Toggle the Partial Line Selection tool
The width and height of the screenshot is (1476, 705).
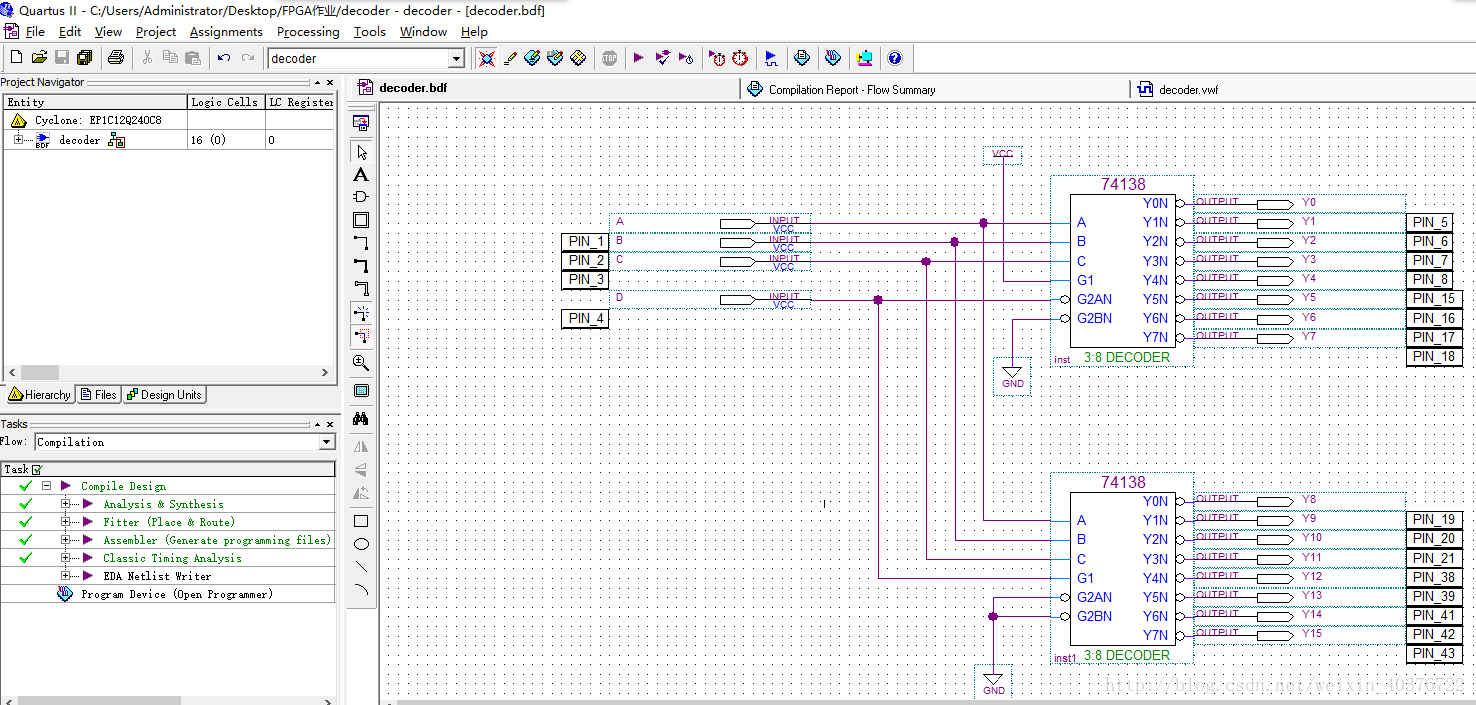(x=361, y=336)
